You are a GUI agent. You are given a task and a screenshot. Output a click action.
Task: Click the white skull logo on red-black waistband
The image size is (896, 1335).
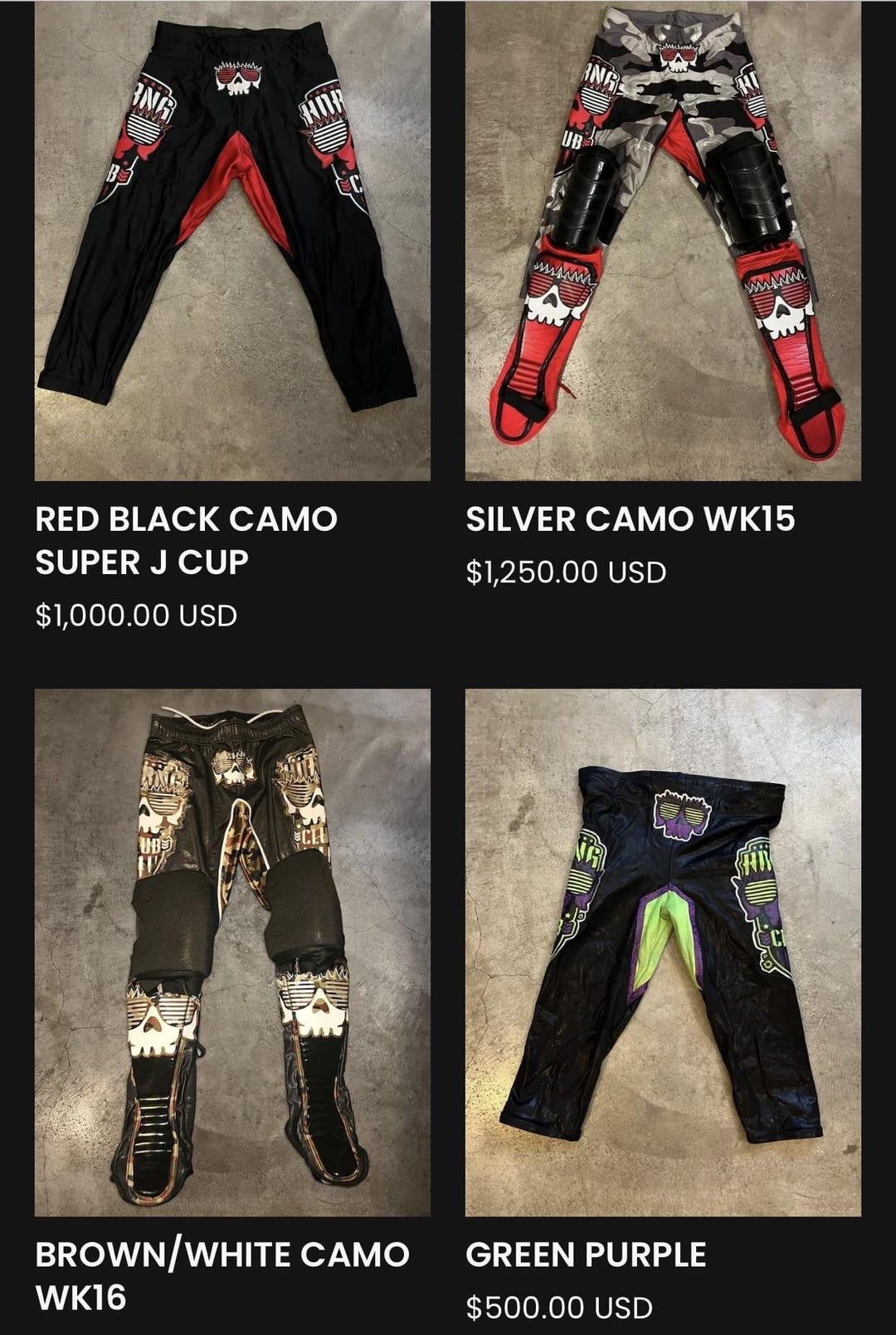tap(236, 77)
